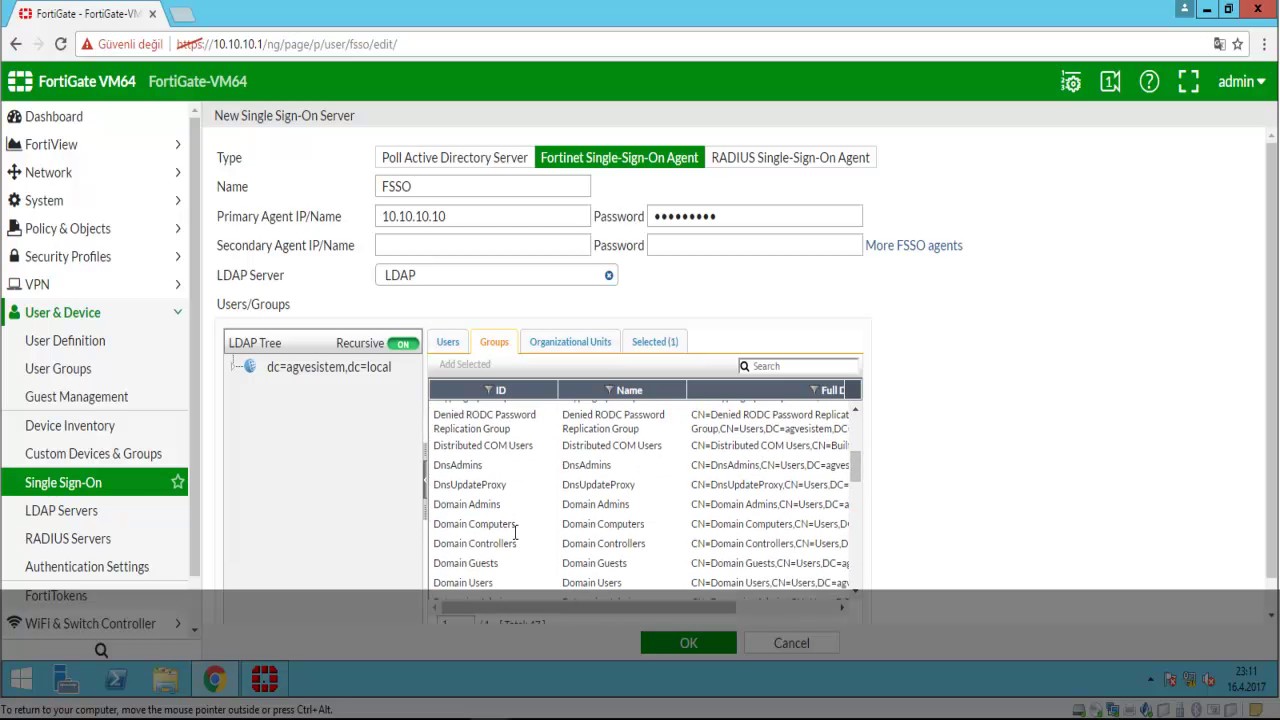Image resolution: width=1280 pixels, height=720 pixels.
Task: Sort by the Name column header
Action: 622,390
